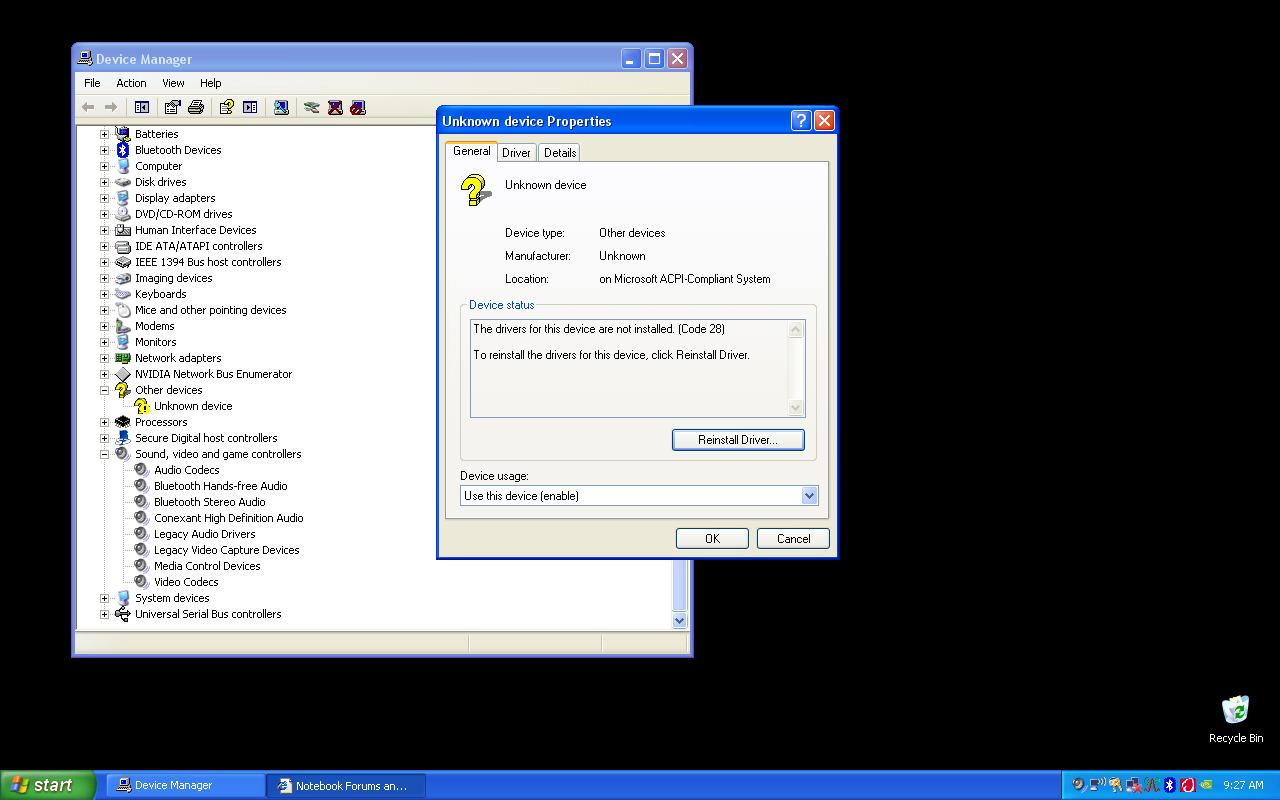Expand the Batteries category
1280x800 pixels.
pyautogui.click(x=104, y=134)
